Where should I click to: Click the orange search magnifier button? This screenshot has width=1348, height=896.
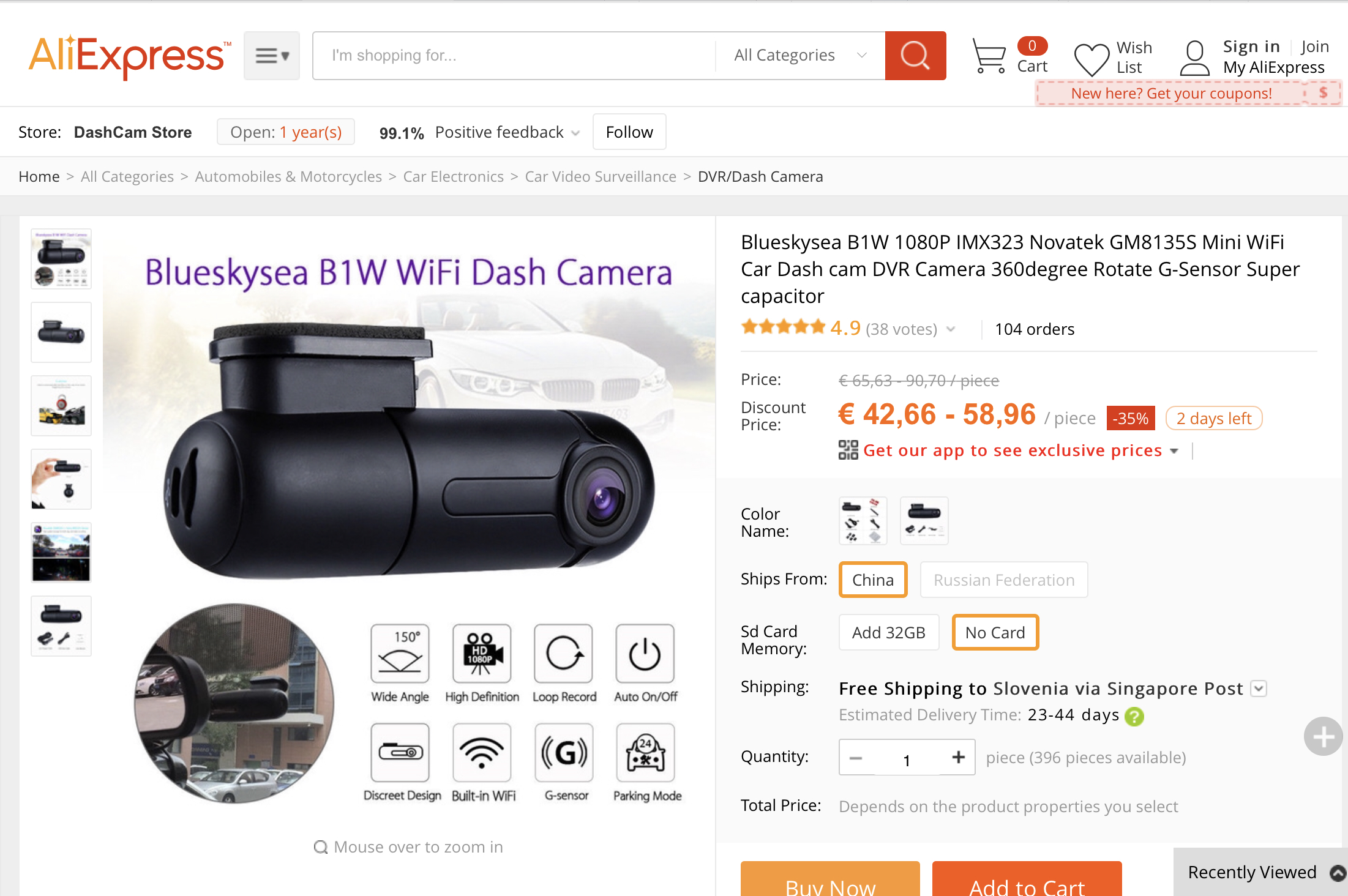(915, 56)
